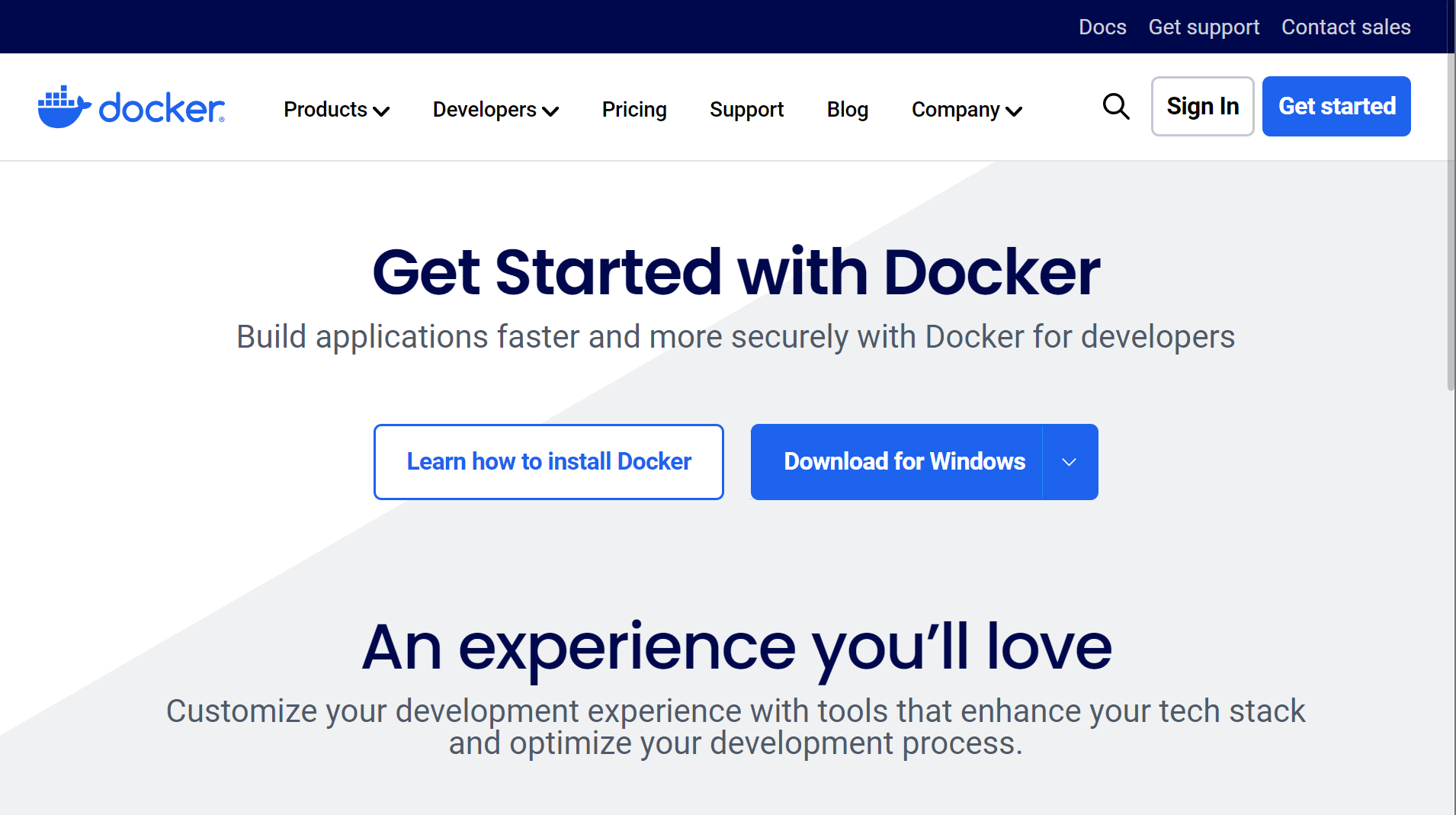Click the Get started button
Viewport: 1456px width, 815px height.
click(1336, 107)
